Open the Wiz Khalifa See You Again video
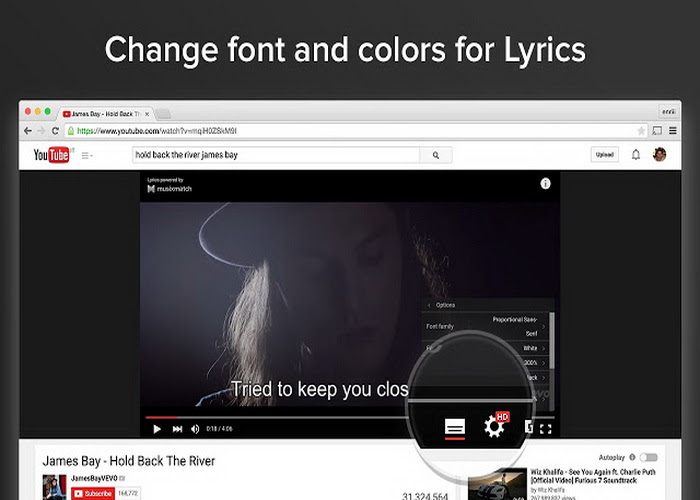 [x=593, y=476]
